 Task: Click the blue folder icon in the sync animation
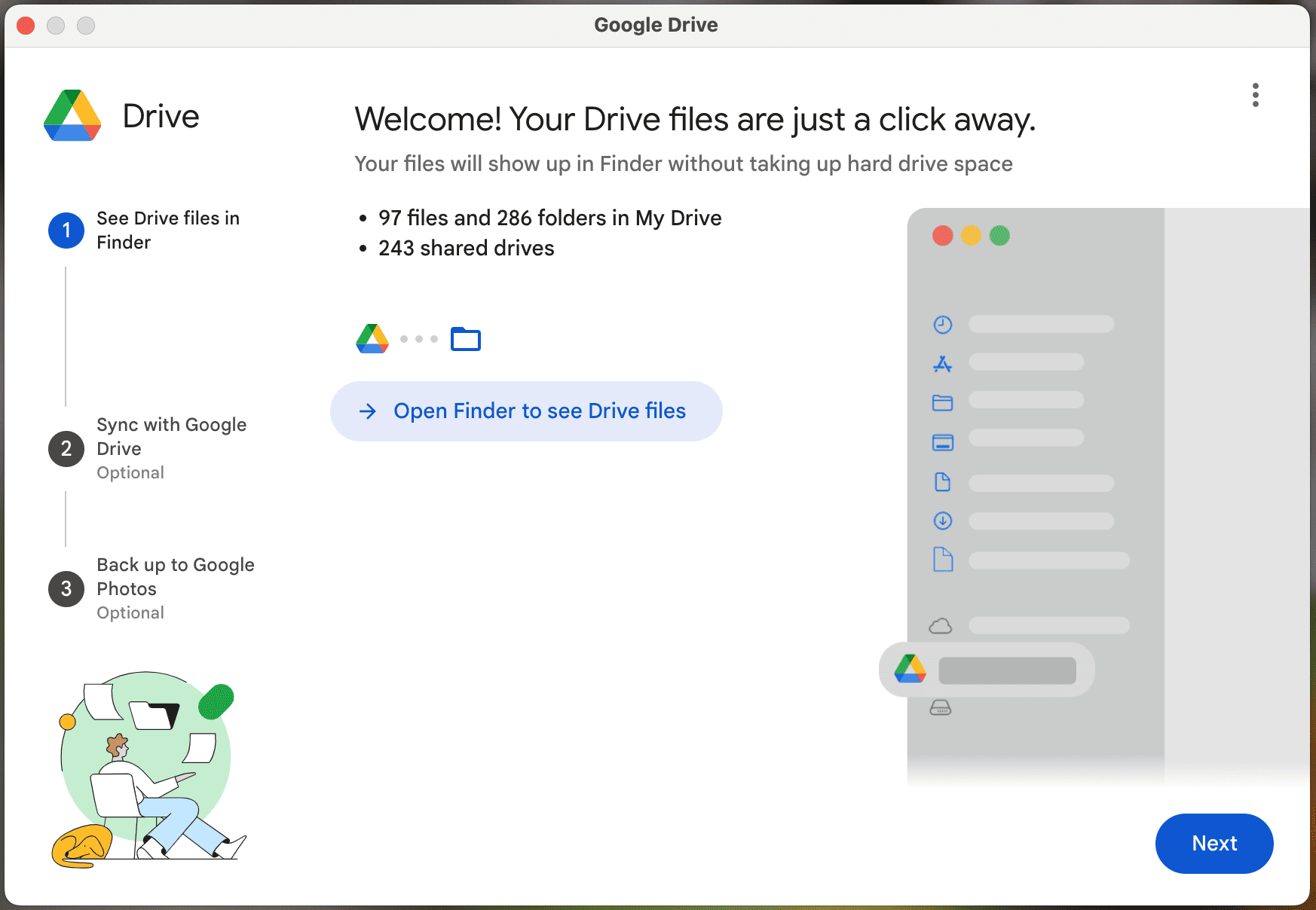coord(465,339)
